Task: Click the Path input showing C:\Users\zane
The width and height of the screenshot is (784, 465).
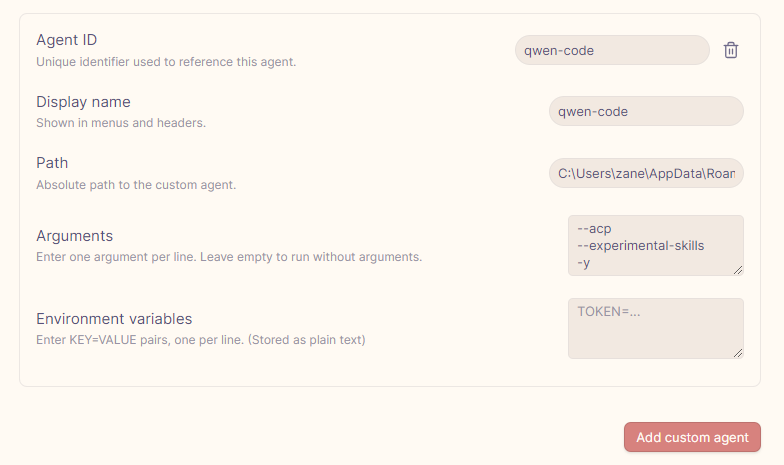Action: click(x=645, y=173)
